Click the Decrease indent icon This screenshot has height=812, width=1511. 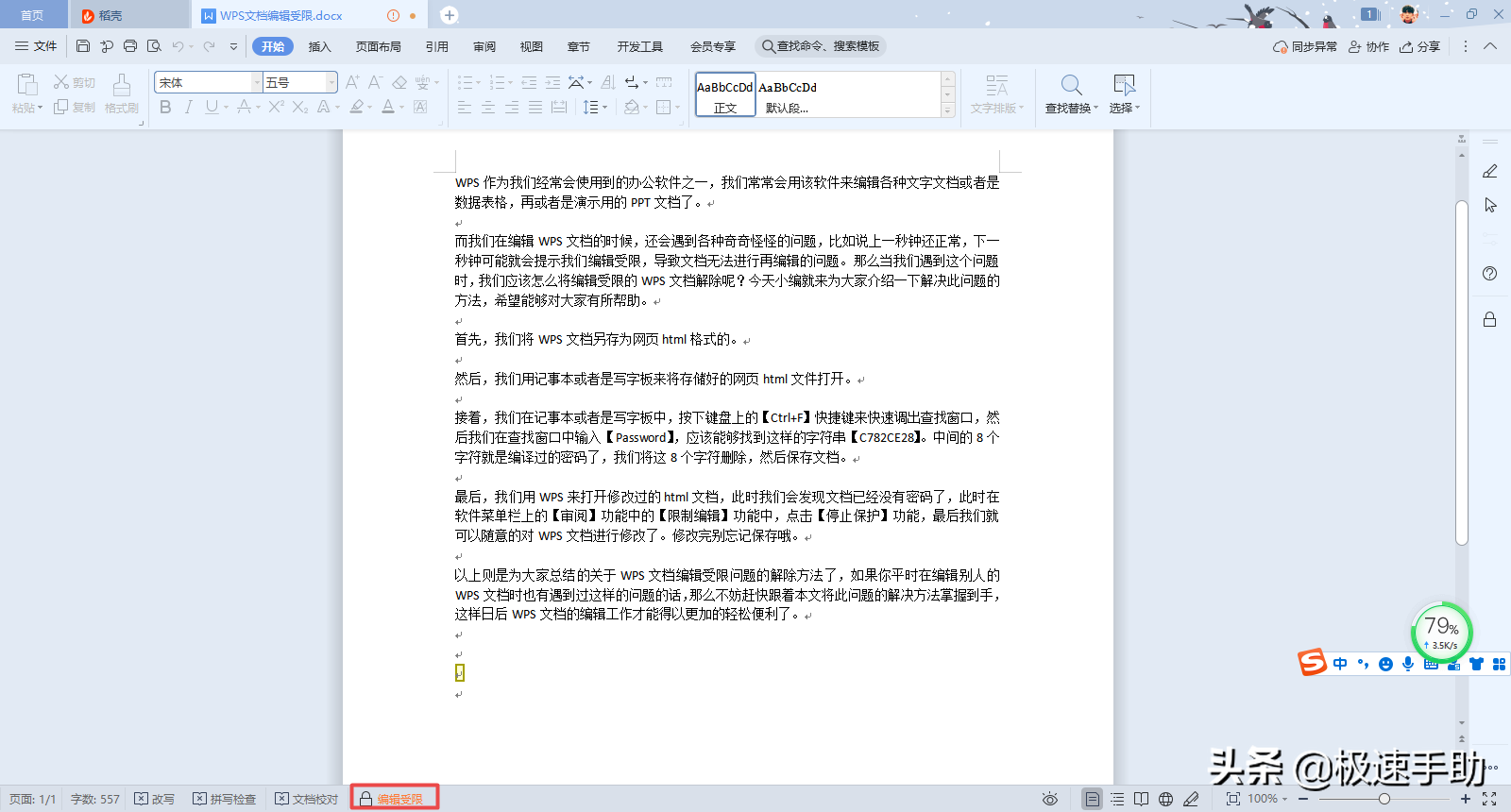(x=529, y=82)
